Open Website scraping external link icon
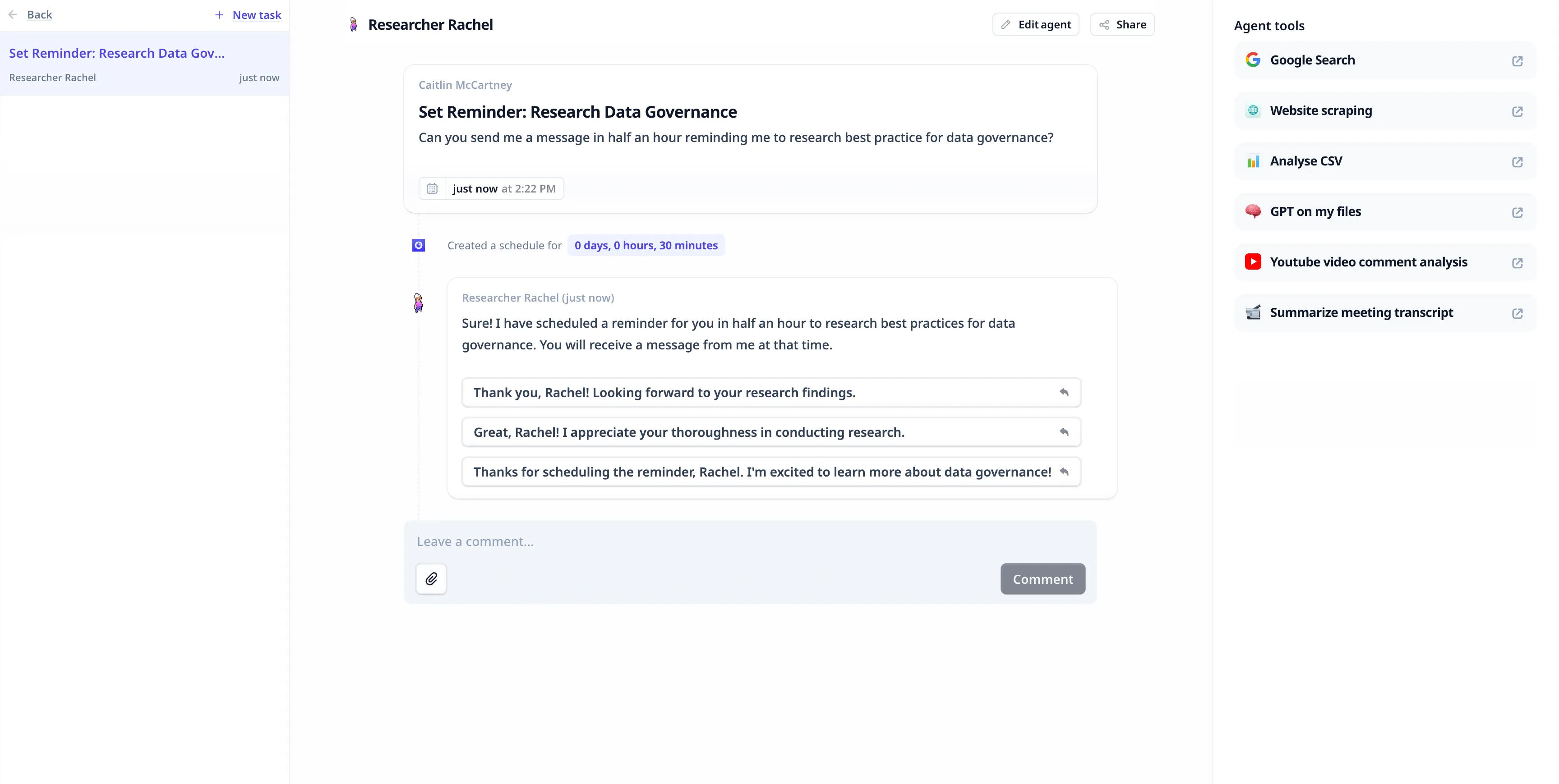Image resolution: width=1559 pixels, height=784 pixels. (1517, 111)
